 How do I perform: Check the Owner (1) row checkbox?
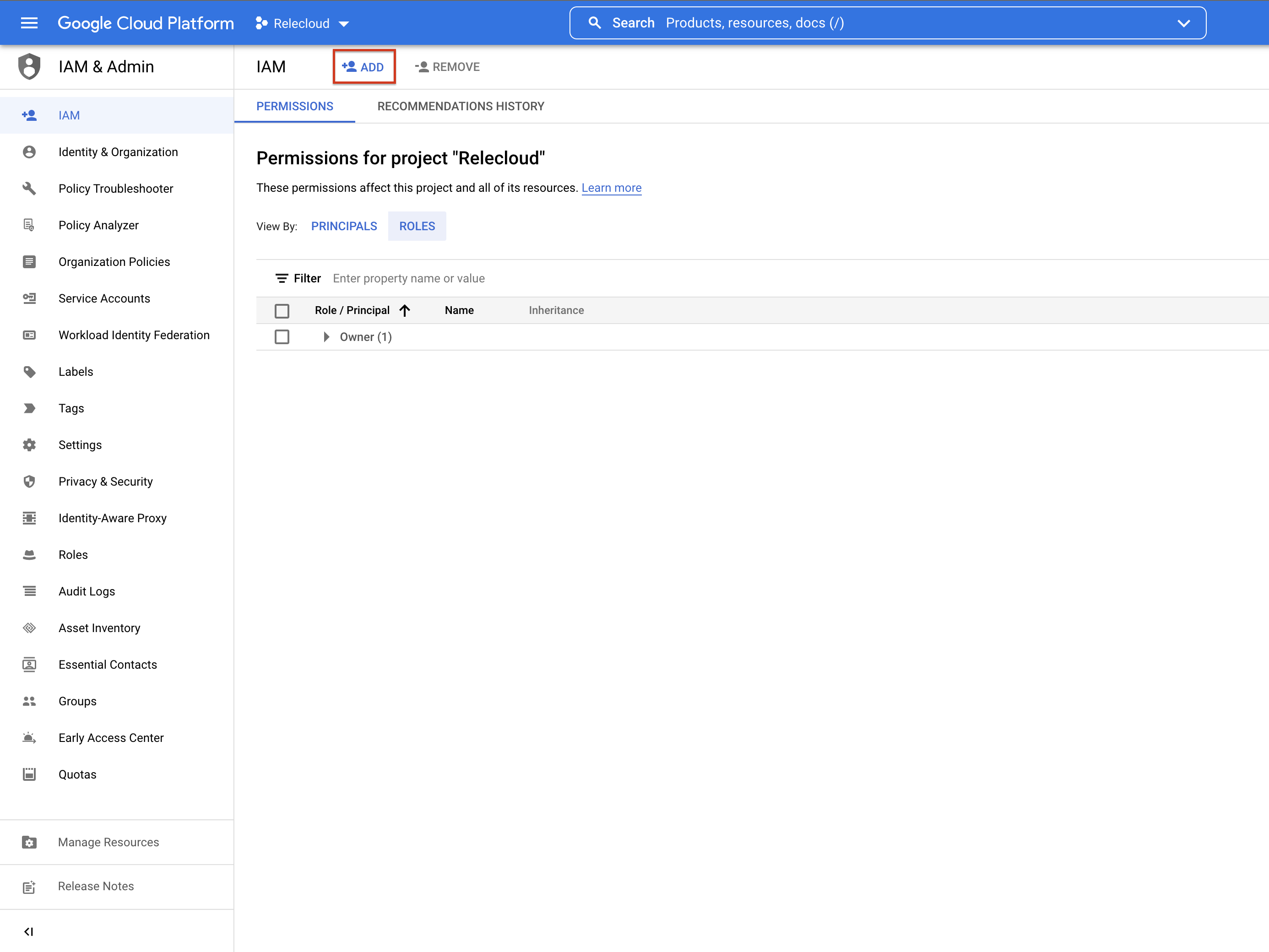click(x=282, y=337)
